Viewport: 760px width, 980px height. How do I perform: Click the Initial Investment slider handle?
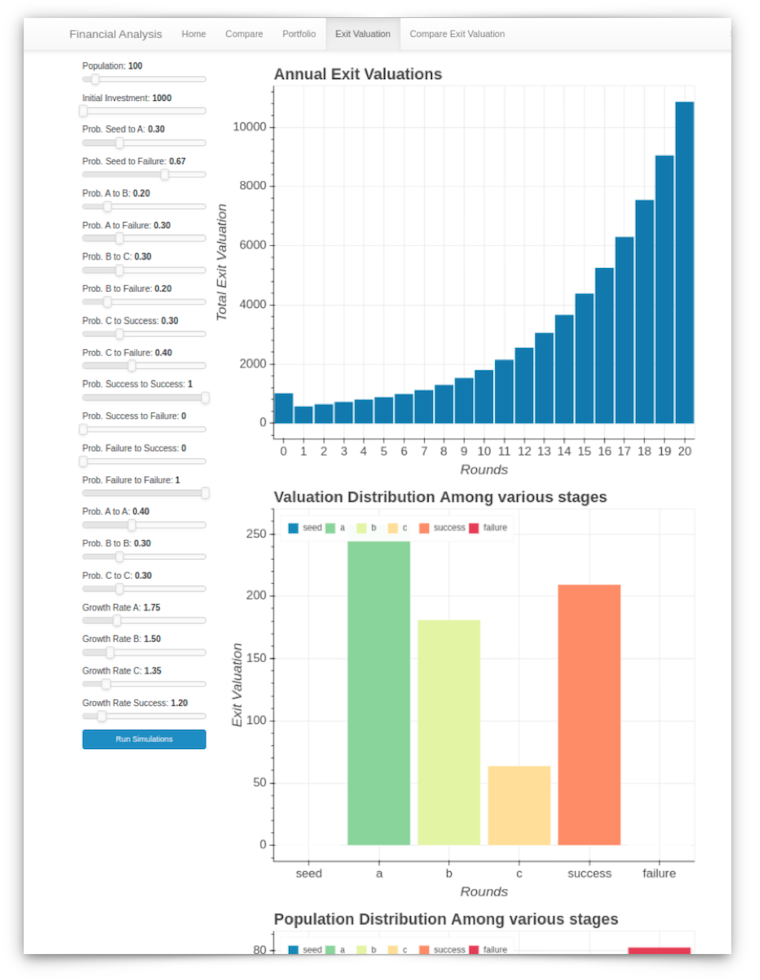[84, 111]
